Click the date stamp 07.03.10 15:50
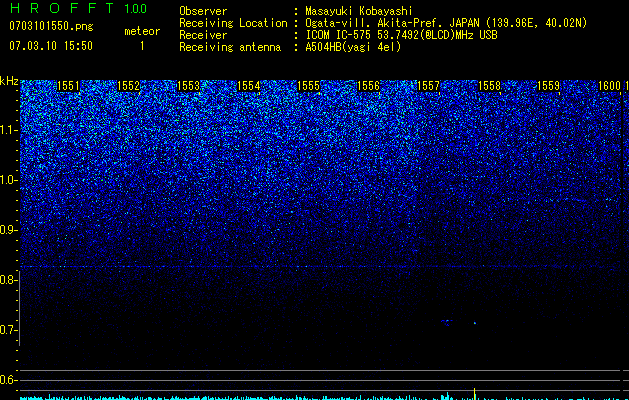 (51, 46)
